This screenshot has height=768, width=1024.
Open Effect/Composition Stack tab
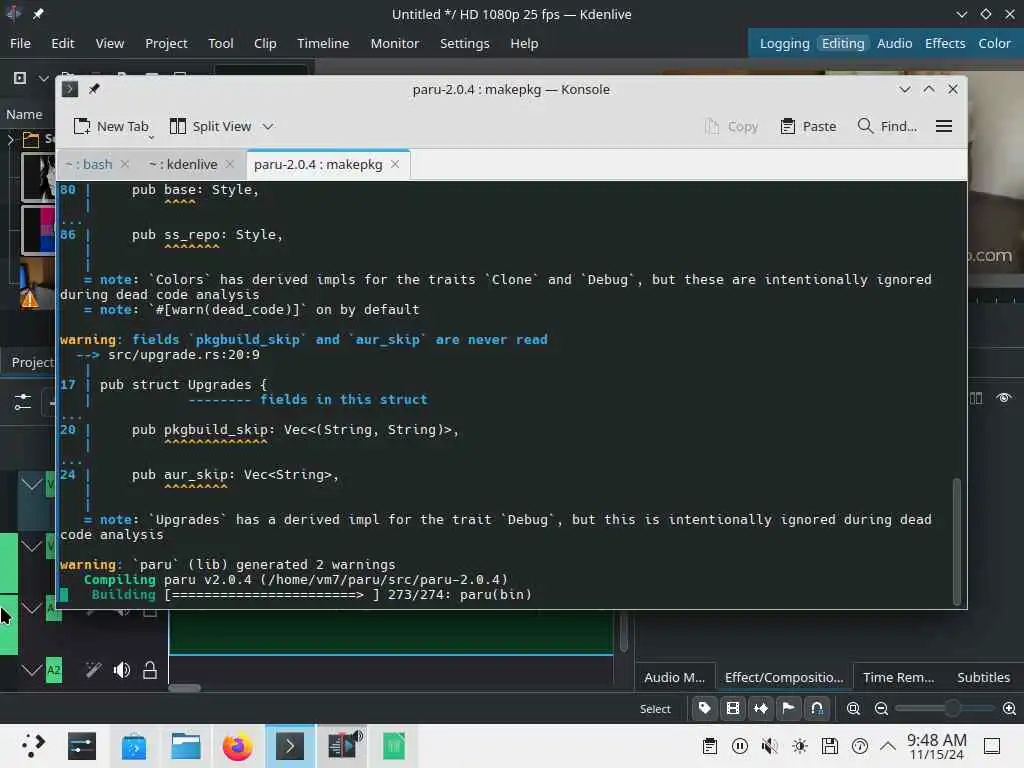[784, 677]
